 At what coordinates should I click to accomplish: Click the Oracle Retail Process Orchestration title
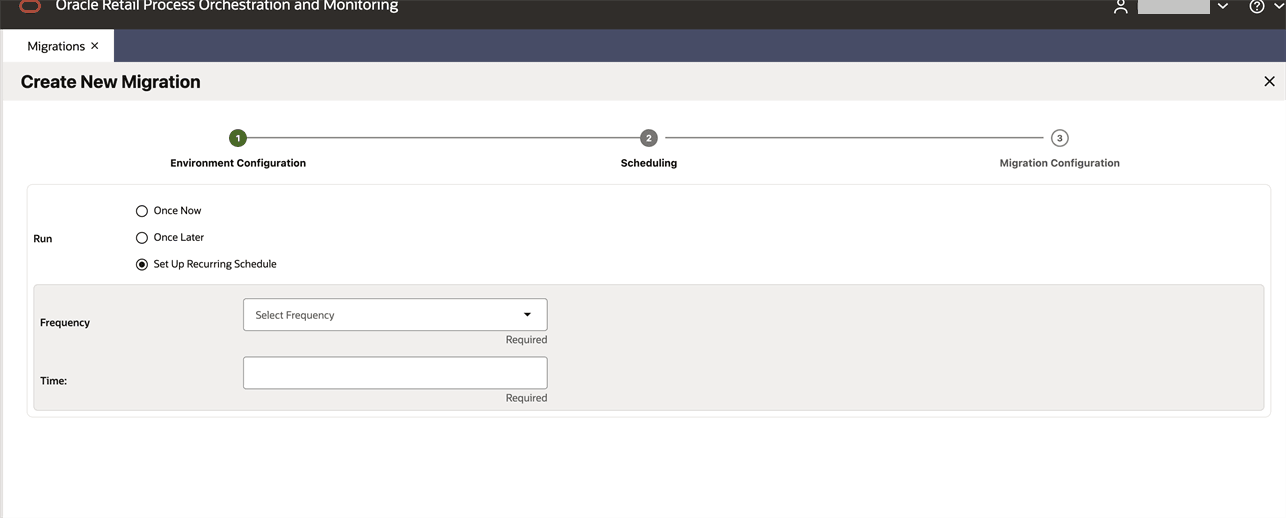227,6
